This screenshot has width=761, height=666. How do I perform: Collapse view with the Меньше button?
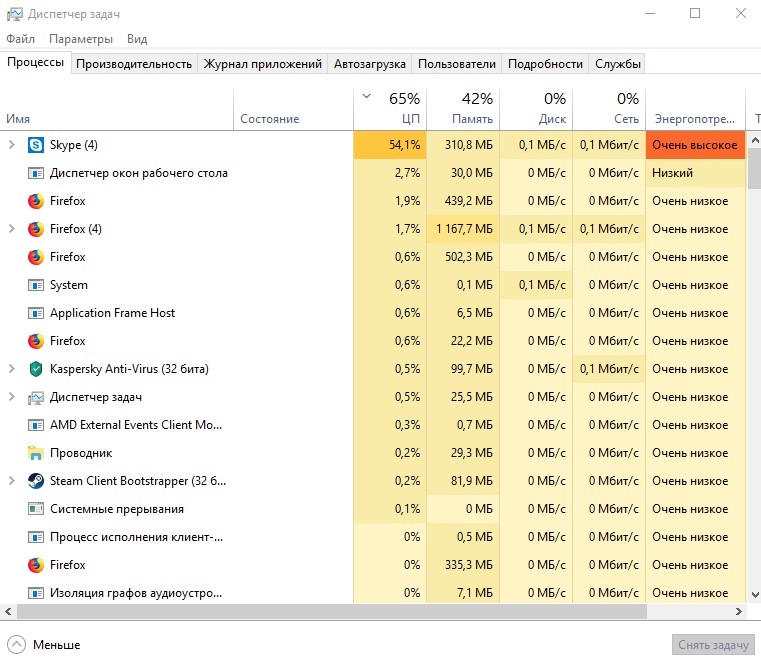pyautogui.click(x=44, y=645)
